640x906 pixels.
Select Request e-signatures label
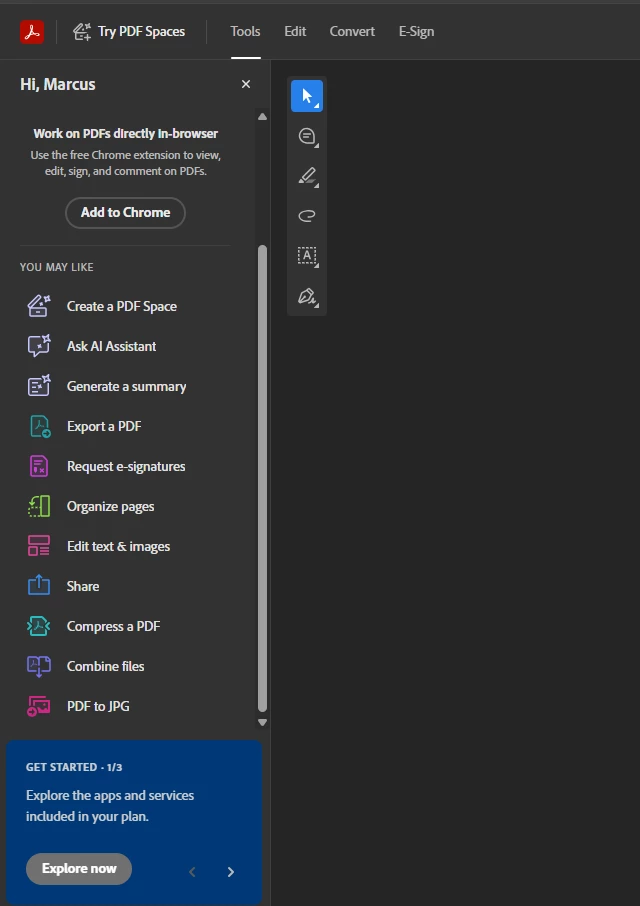click(x=126, y=466)
